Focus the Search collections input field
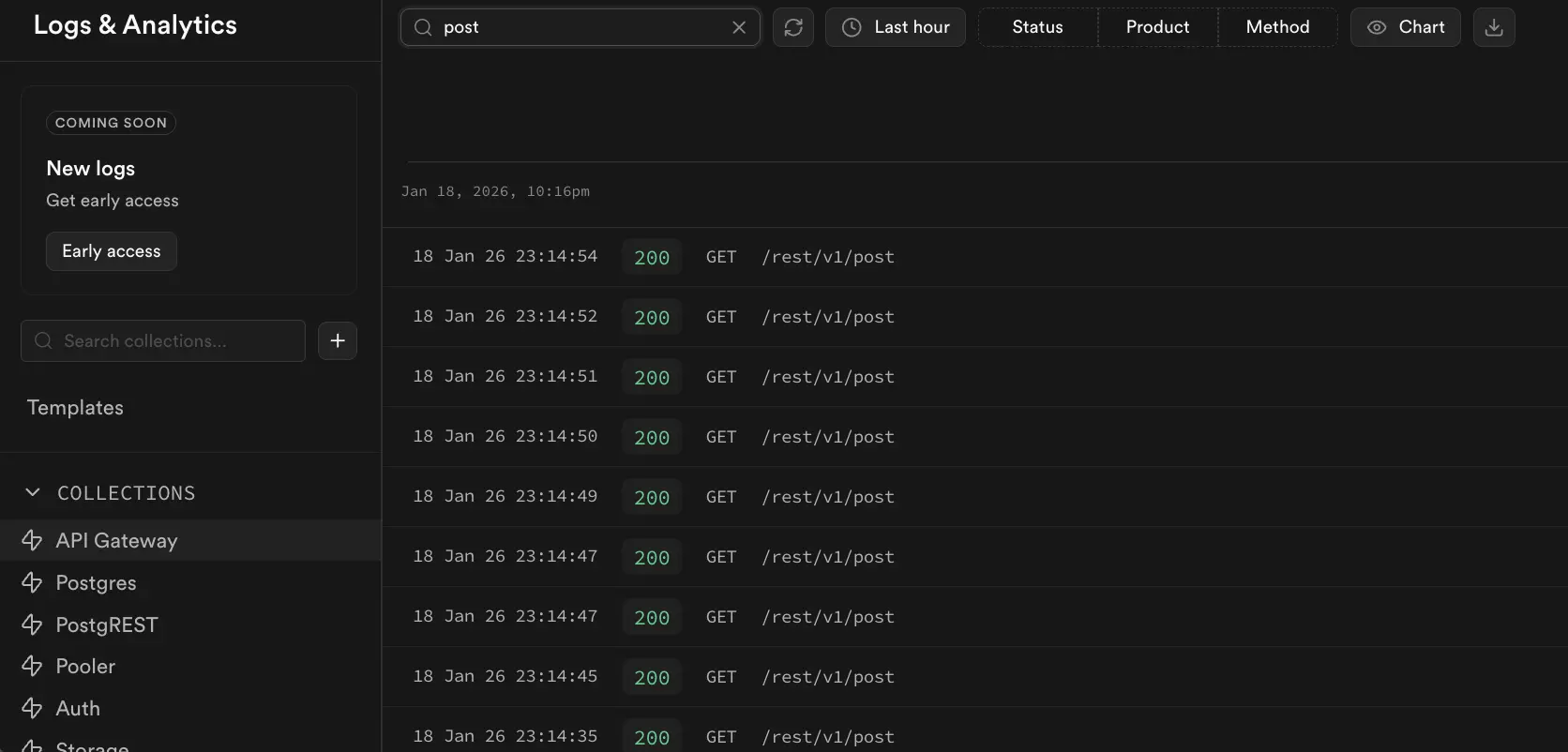Screen dimensions: 1568x752 point(173,340)
